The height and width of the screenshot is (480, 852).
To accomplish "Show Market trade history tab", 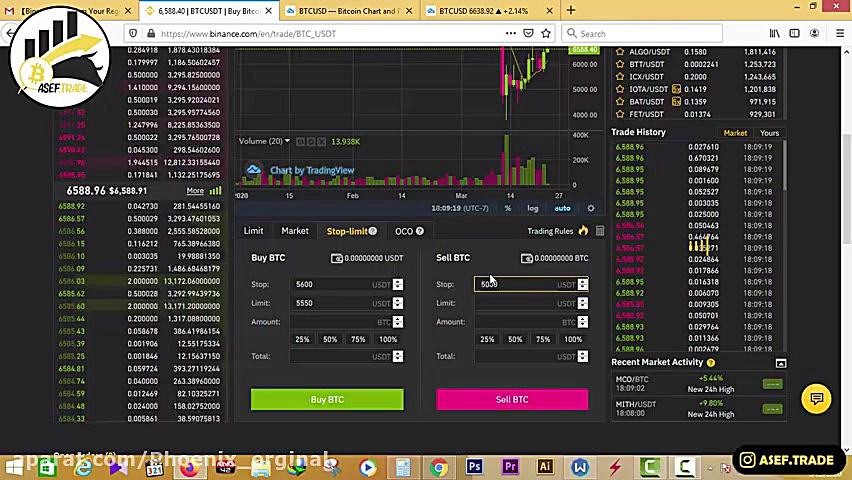I will [x=735, y=133].
